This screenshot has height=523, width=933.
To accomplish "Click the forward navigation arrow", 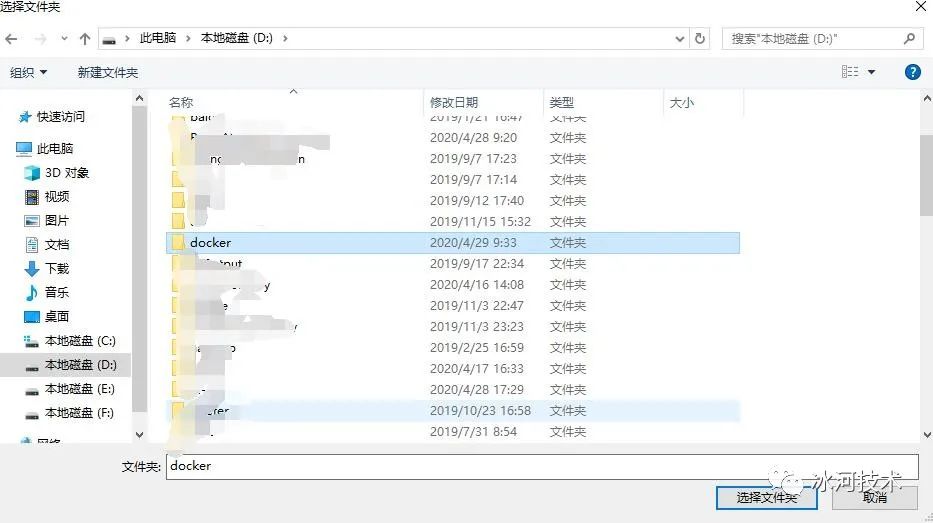I will [40, 39].
